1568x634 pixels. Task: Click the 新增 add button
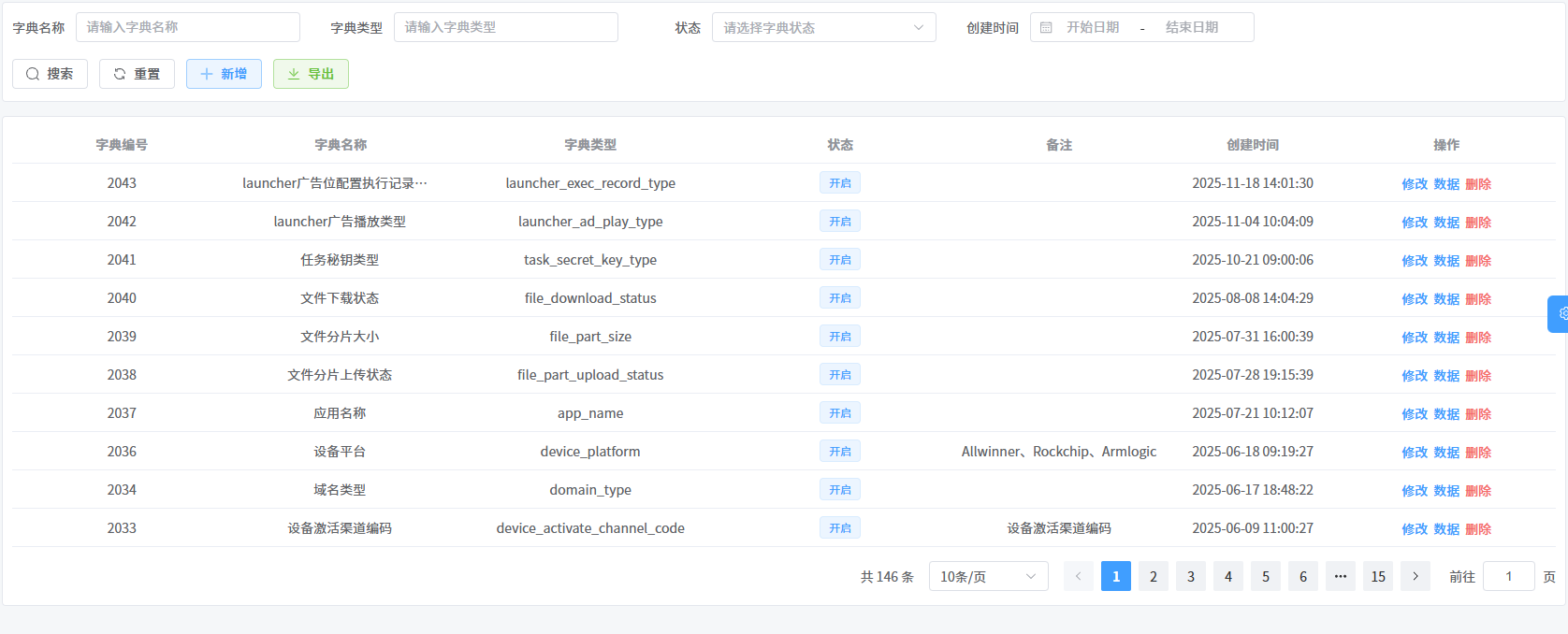click(224, 74)
